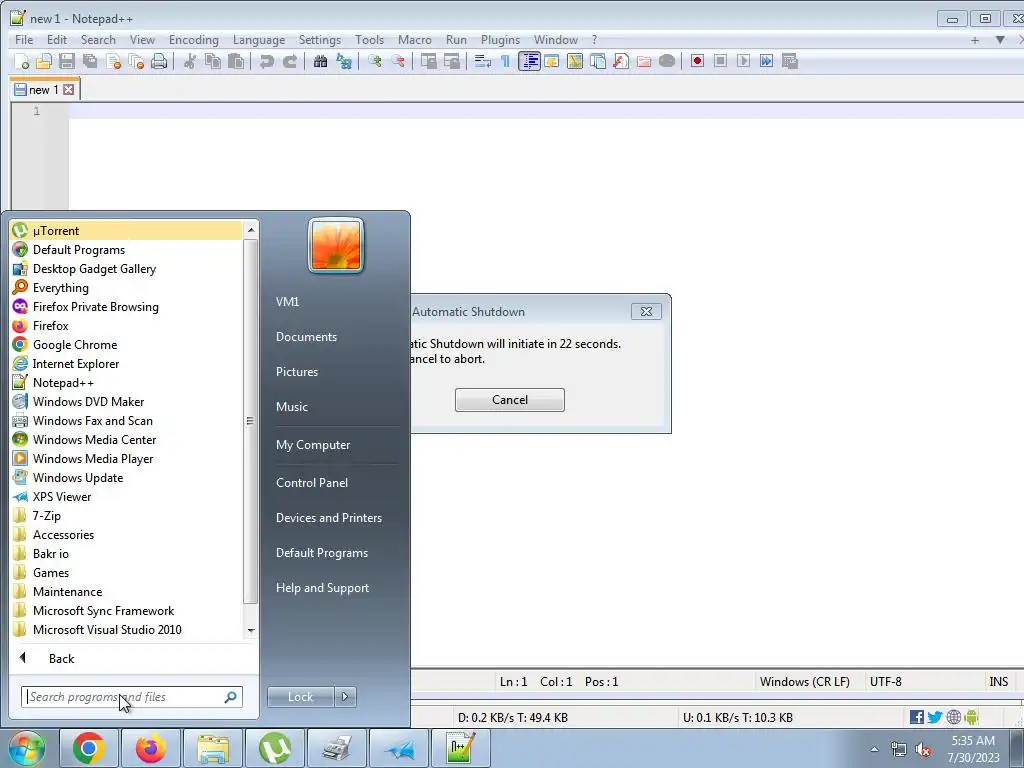Click the Save toolbar icon
1024x768 pixels.
pos(67,61)
